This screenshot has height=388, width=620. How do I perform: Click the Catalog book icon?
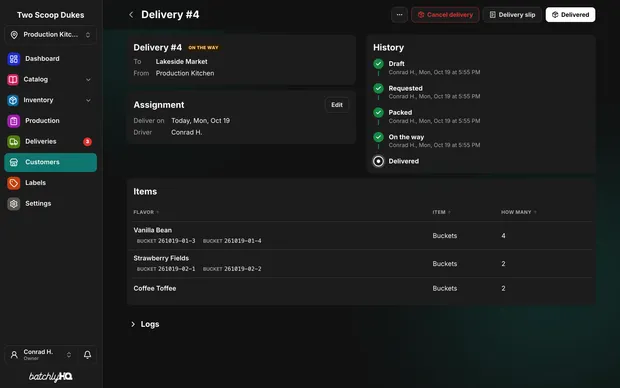[x=13, y=79]
